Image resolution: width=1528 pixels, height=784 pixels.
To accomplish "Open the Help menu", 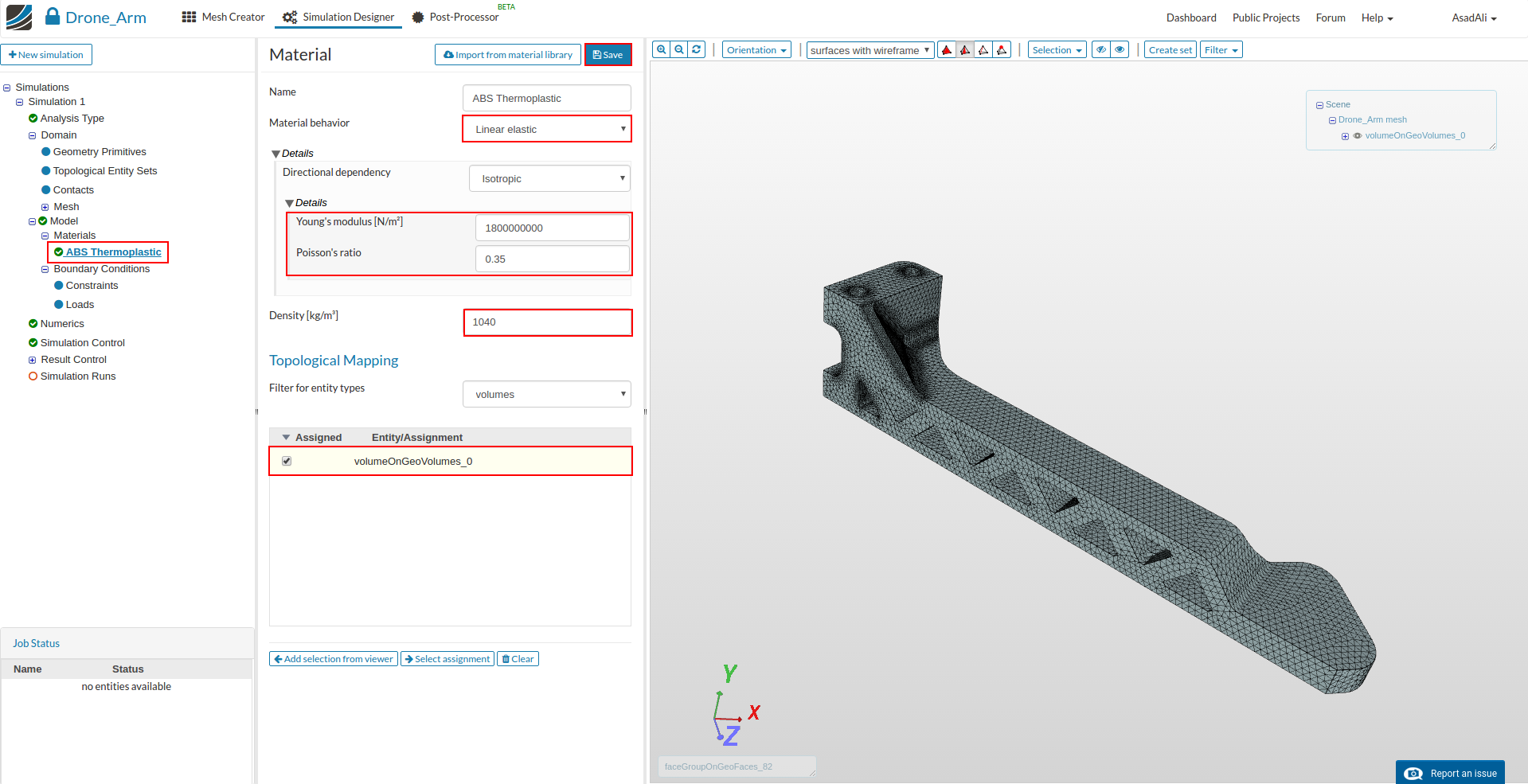I will [x=1377, y=18].
